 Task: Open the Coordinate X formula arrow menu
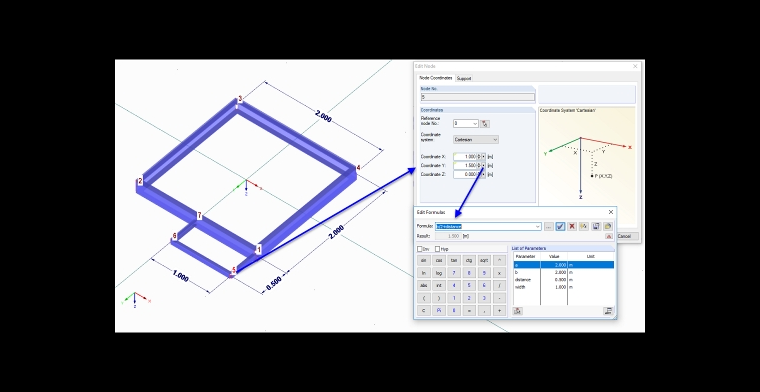[484, 157]
